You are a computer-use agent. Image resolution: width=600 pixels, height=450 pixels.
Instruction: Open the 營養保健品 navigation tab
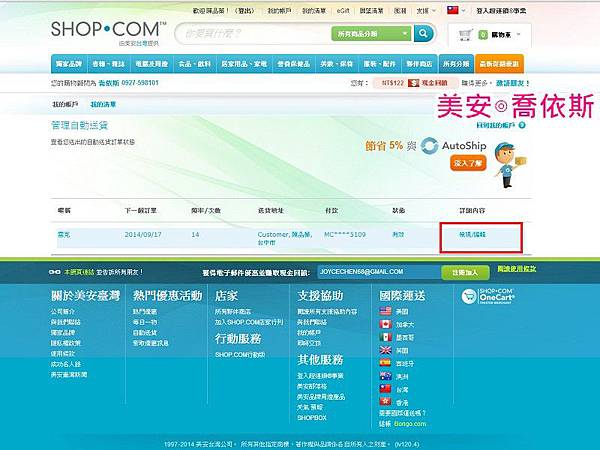[x=293, y=64]
